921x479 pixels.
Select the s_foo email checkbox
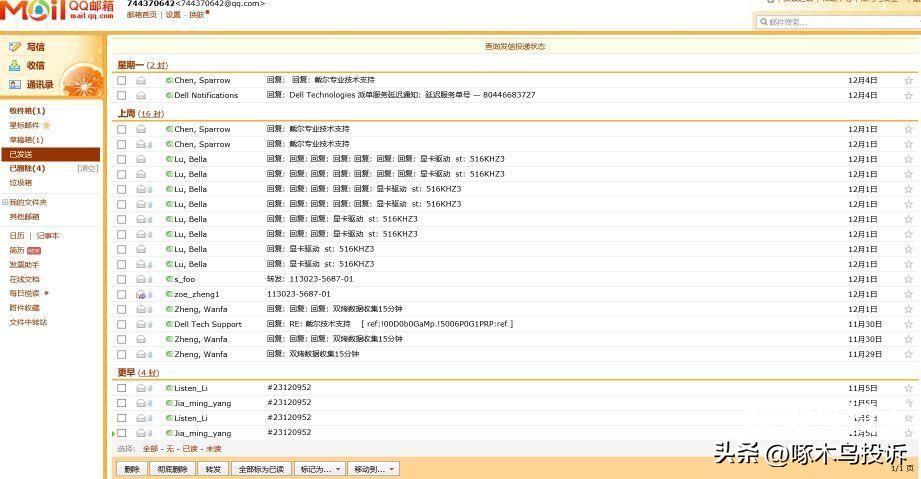[x=122, y=279]
